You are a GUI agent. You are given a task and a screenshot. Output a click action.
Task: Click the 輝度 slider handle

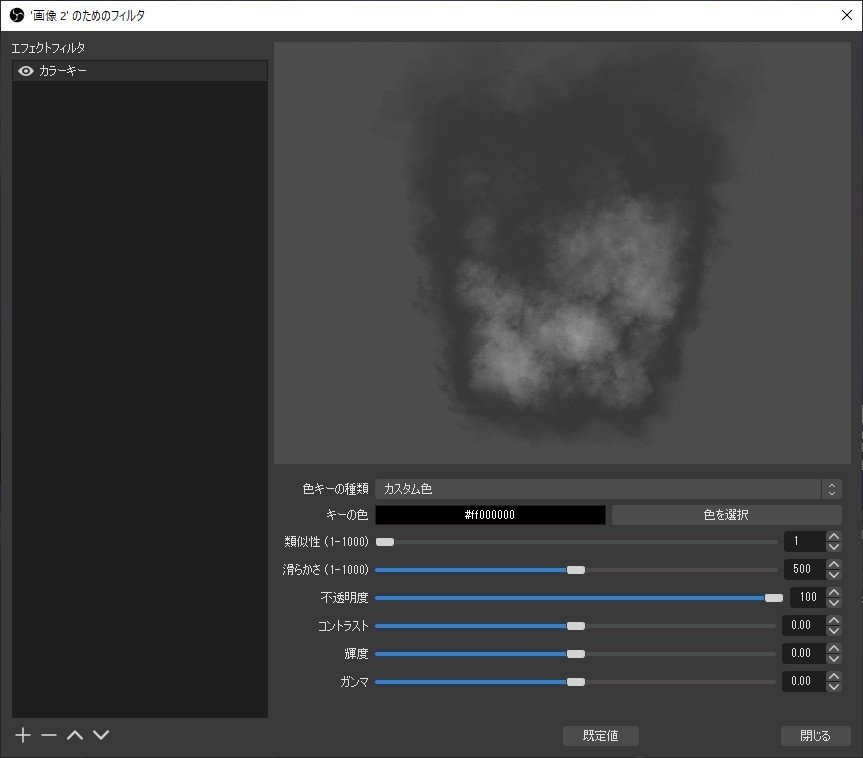tap(576, 654)
